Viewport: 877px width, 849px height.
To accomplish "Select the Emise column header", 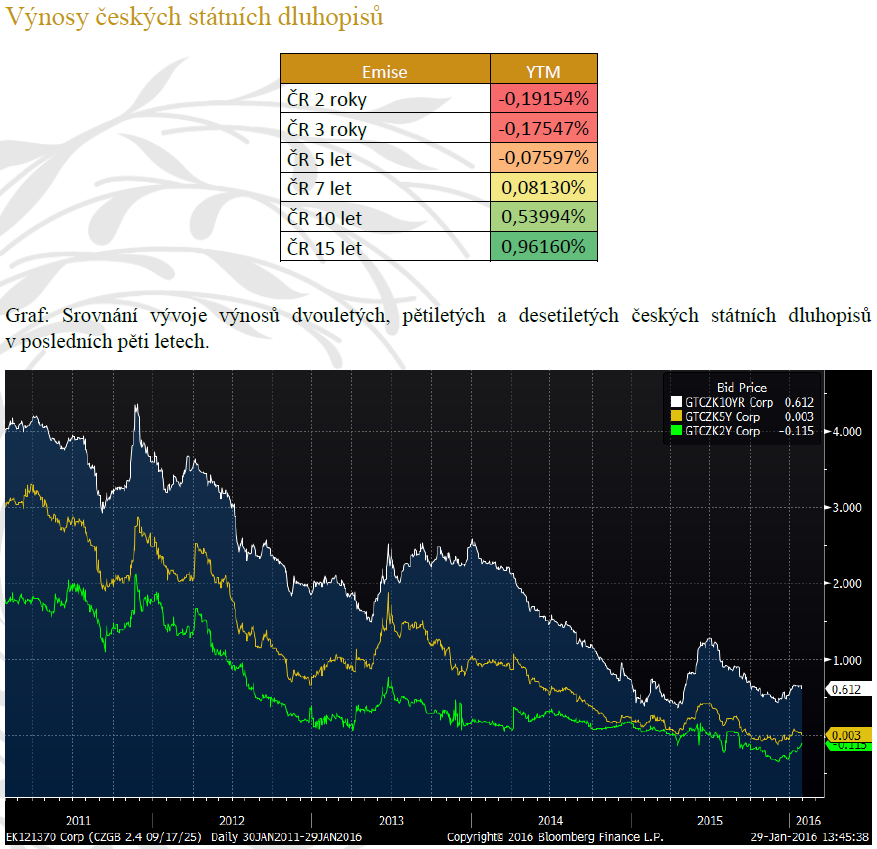I will (x=385, y=70).
